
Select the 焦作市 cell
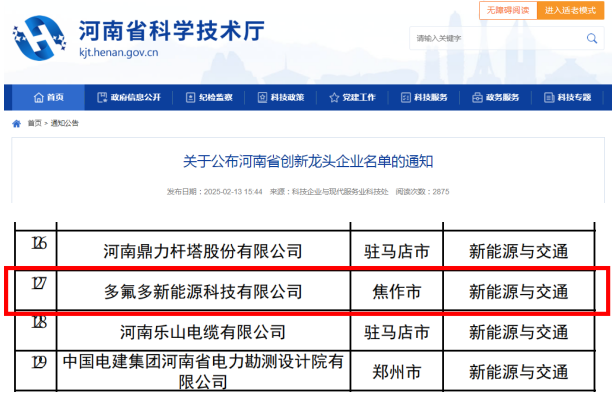coord(397,292)
